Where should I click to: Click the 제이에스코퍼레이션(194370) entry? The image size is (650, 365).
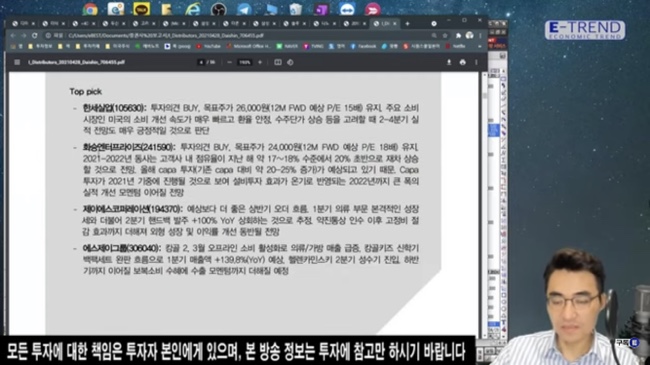coord(133,209)
